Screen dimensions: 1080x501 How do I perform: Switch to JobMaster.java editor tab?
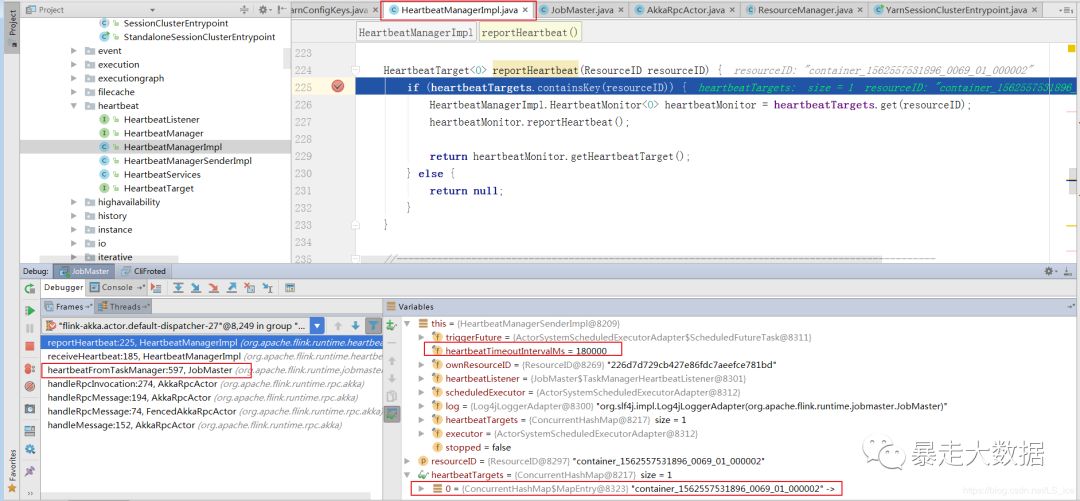click(582, 10)
